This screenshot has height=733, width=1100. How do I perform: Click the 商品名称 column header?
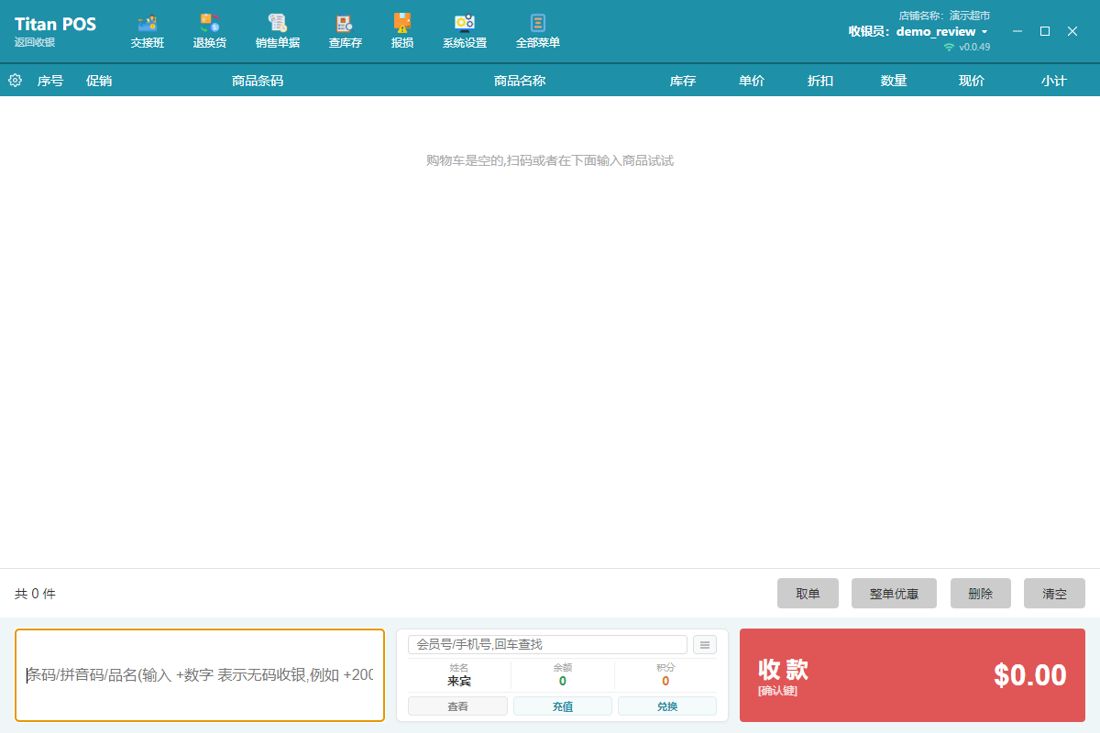point(520,81)
